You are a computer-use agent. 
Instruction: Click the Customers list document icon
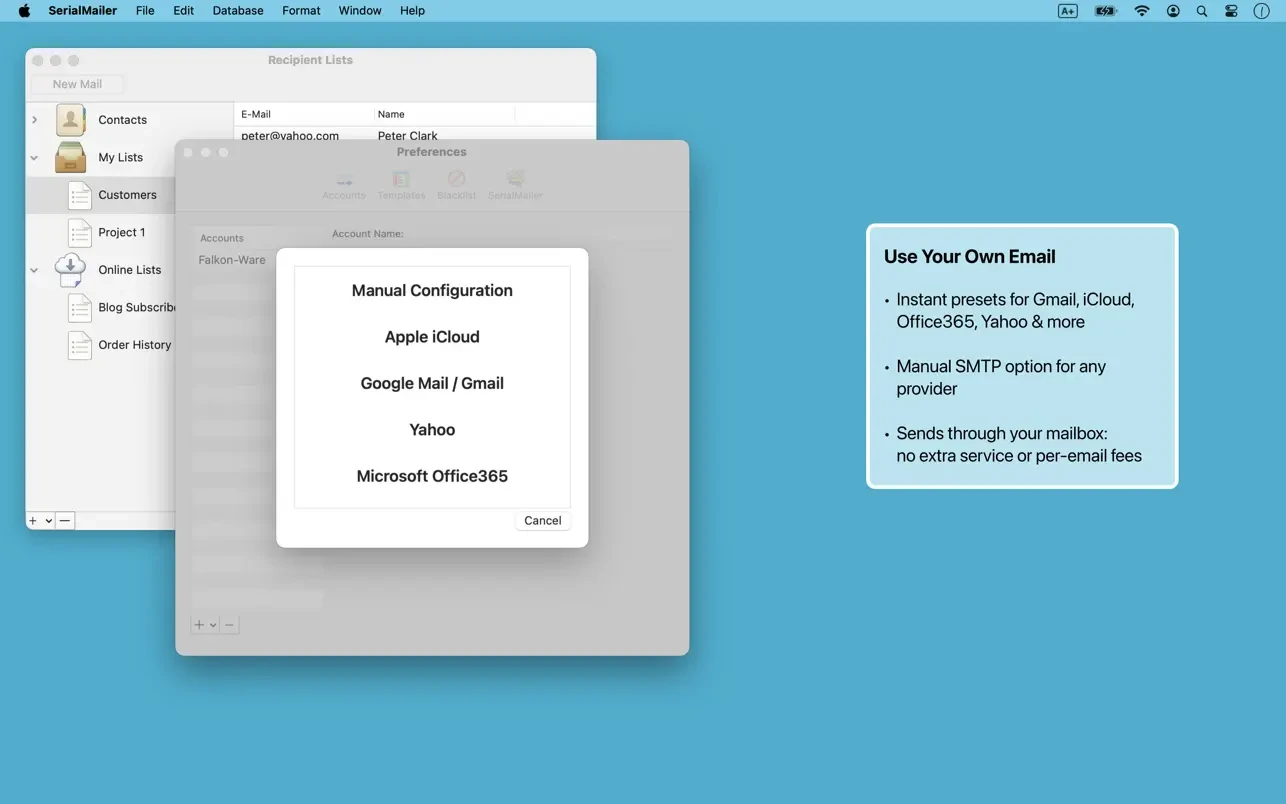pyautogui.click(x=80, y=195)
